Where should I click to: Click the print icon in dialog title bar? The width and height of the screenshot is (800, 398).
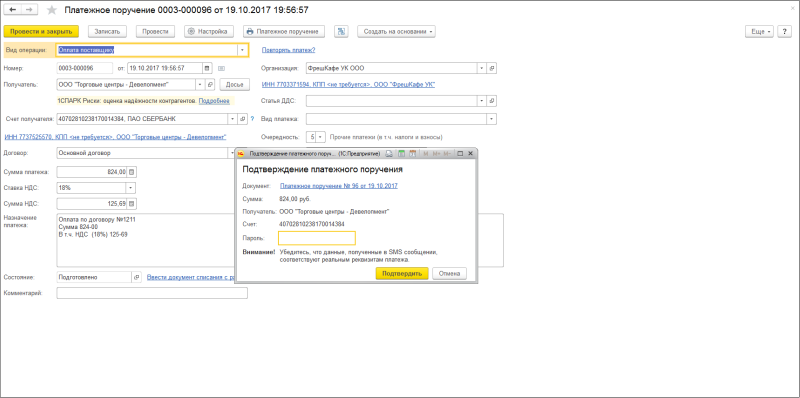389,153
